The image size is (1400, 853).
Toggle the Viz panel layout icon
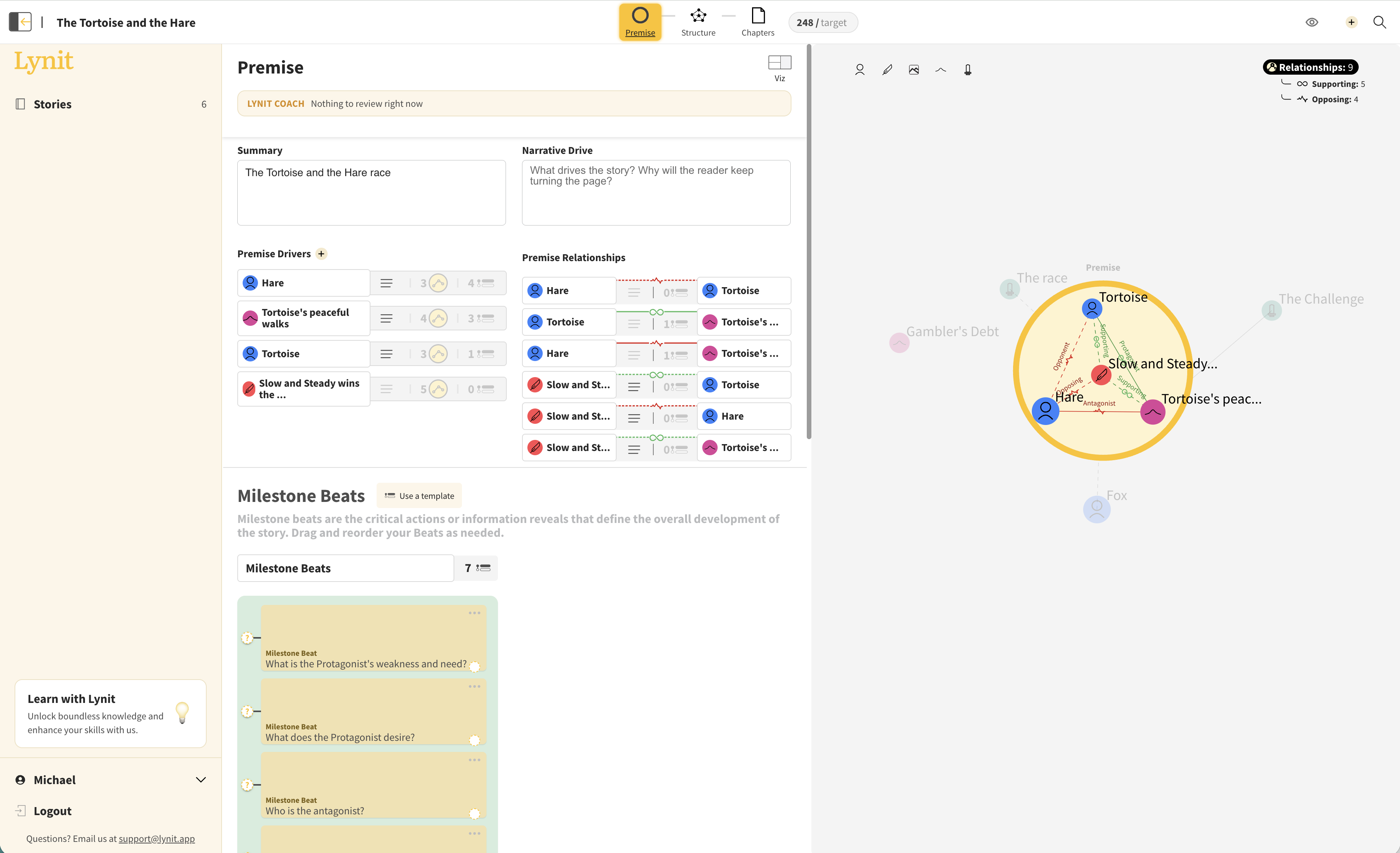(x=780, y=62)
